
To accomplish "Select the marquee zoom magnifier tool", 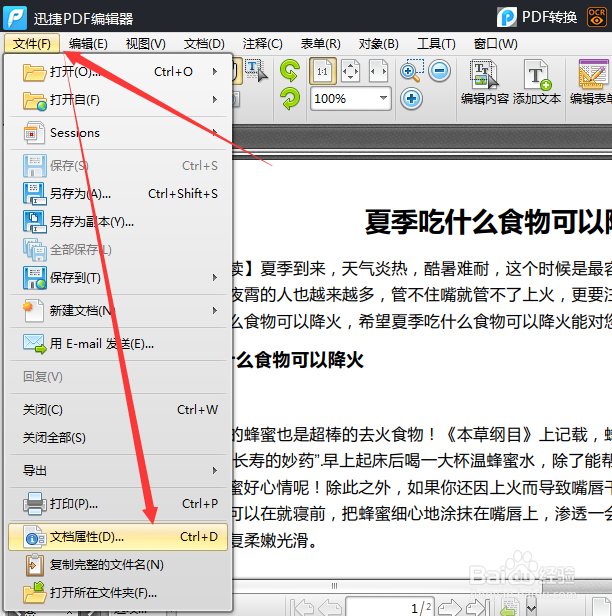I will click(411, 71).
